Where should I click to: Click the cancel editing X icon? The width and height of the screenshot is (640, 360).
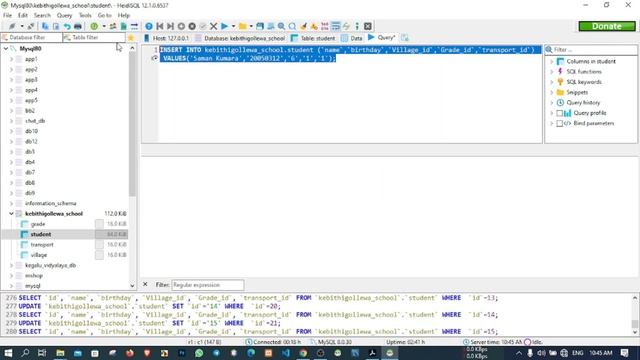coord(213,26)
